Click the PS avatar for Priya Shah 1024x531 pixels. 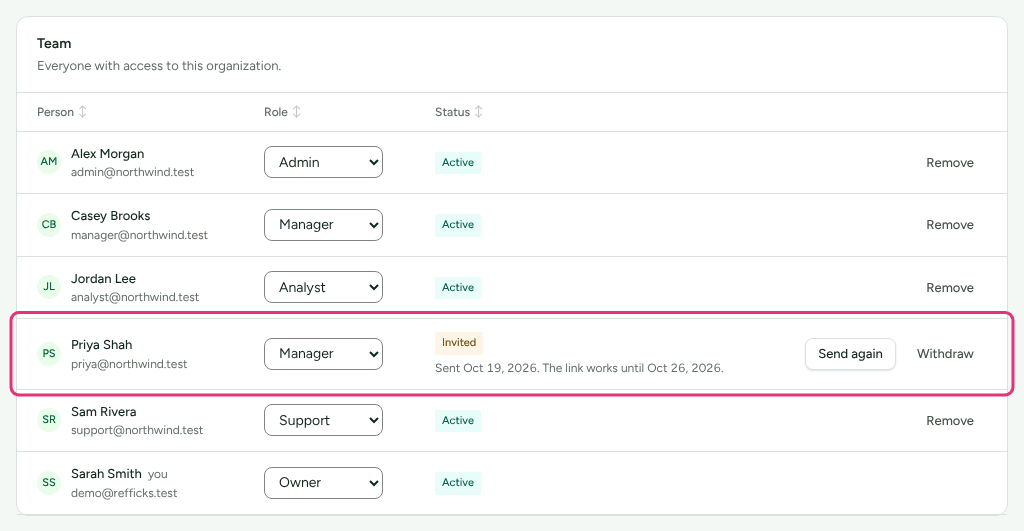click(49, 353)
